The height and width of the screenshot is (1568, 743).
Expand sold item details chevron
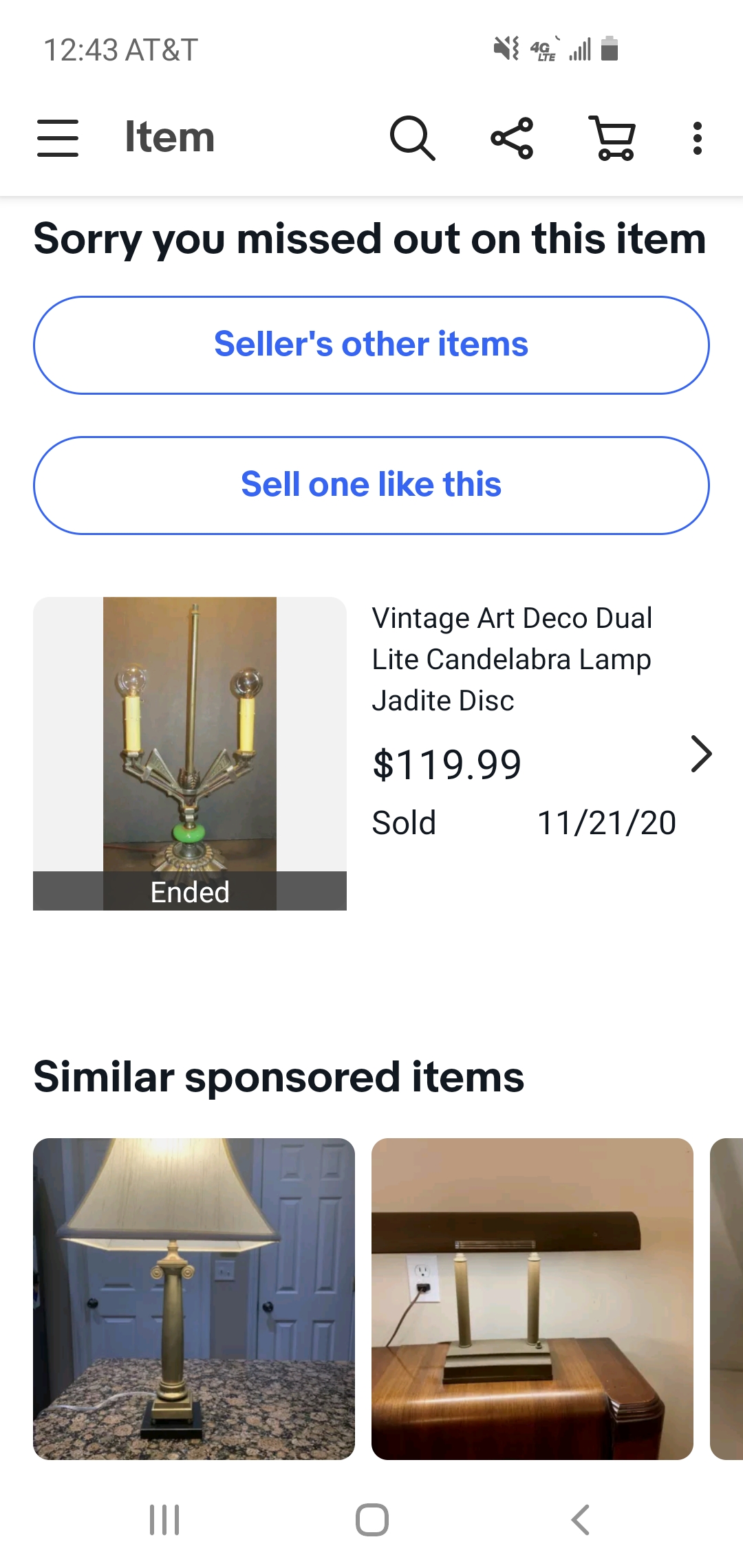700,754
